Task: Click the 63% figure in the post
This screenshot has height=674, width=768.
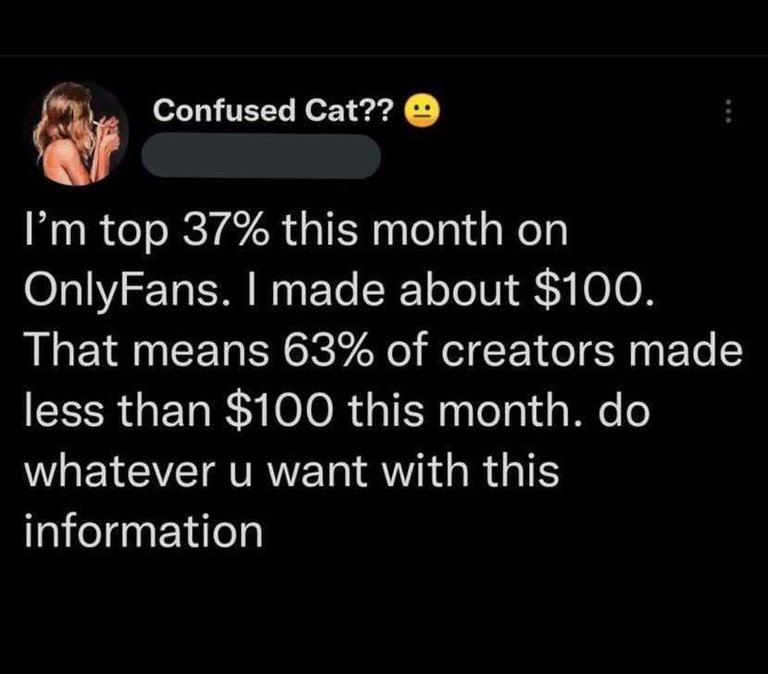Action: (x=328, y=350)
